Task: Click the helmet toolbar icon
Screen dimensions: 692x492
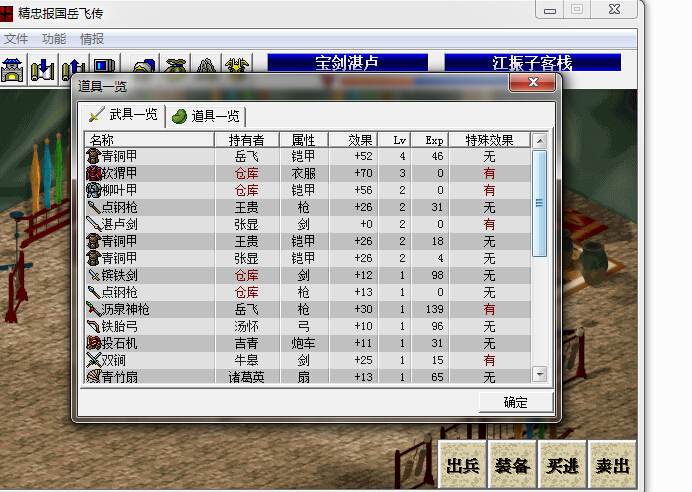Action: point(144,66)
